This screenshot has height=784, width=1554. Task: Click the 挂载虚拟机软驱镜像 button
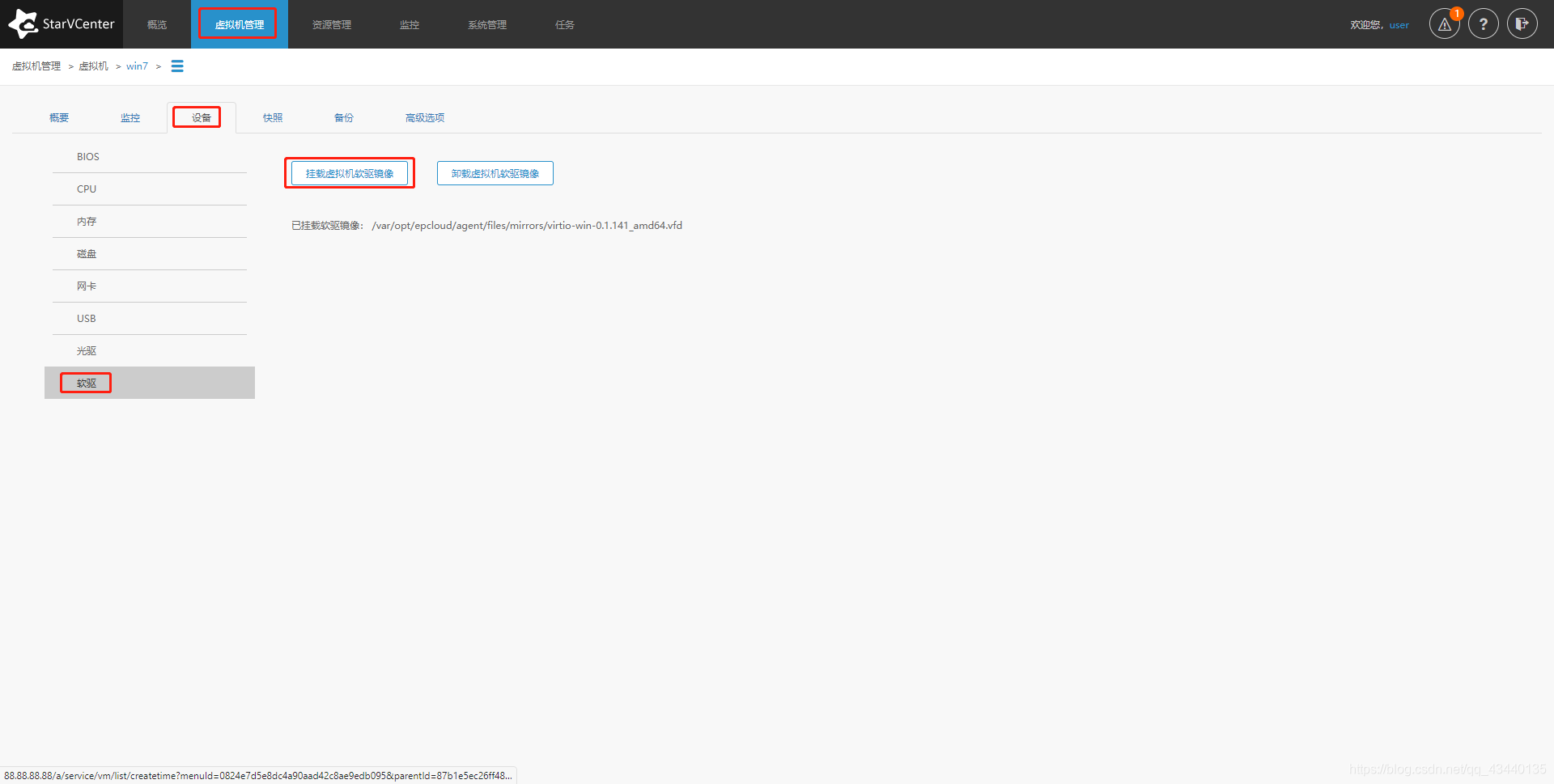coord(350,173)
